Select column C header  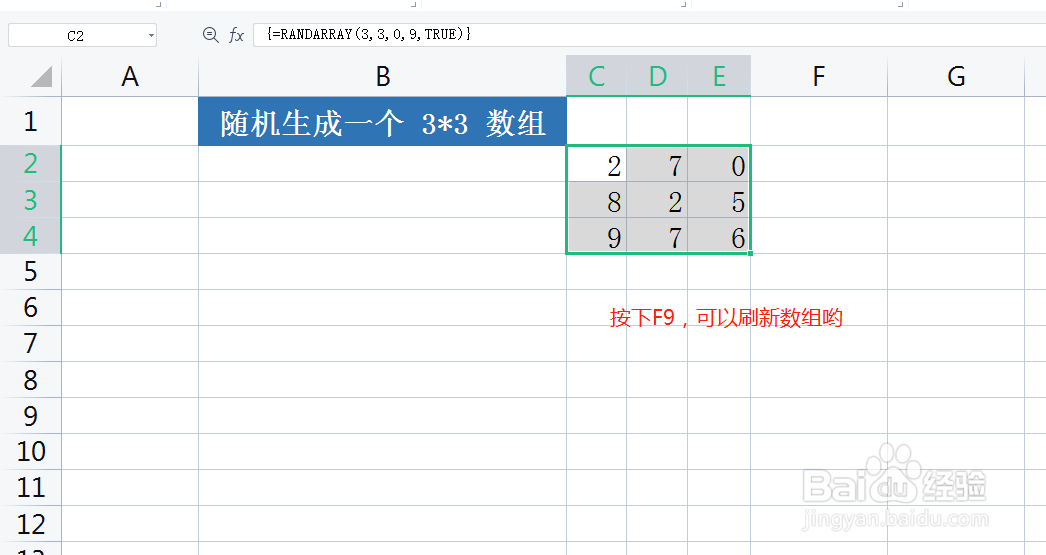596,76
